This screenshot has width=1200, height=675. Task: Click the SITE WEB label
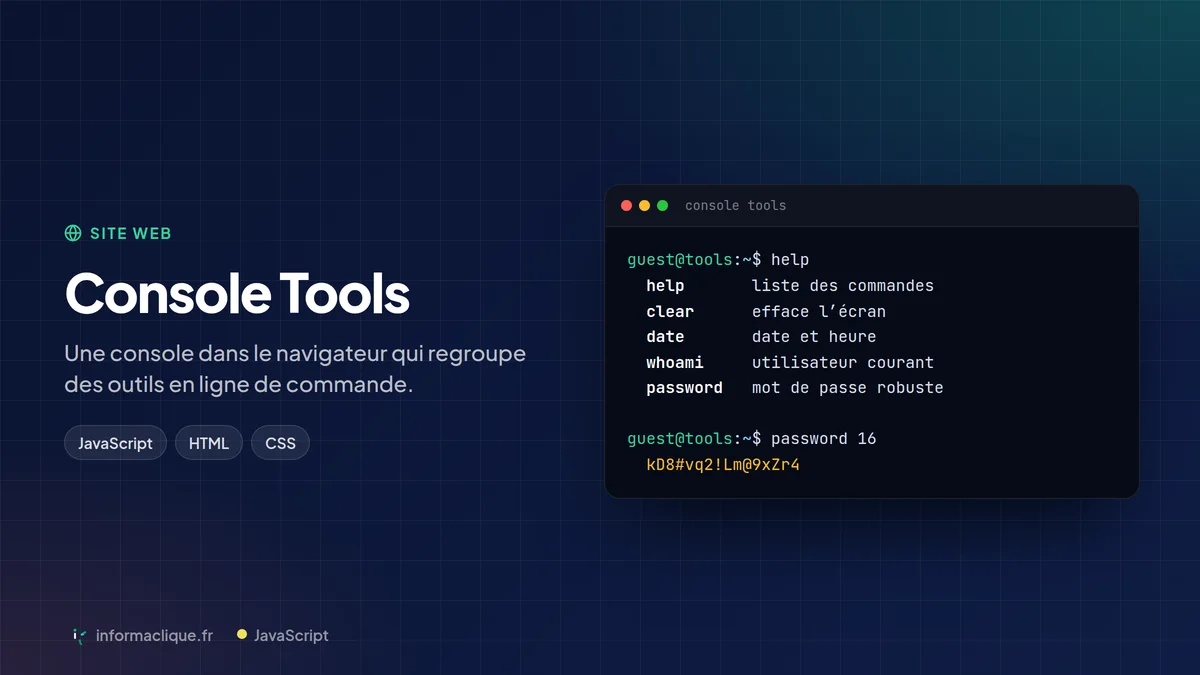coord(131,233)
